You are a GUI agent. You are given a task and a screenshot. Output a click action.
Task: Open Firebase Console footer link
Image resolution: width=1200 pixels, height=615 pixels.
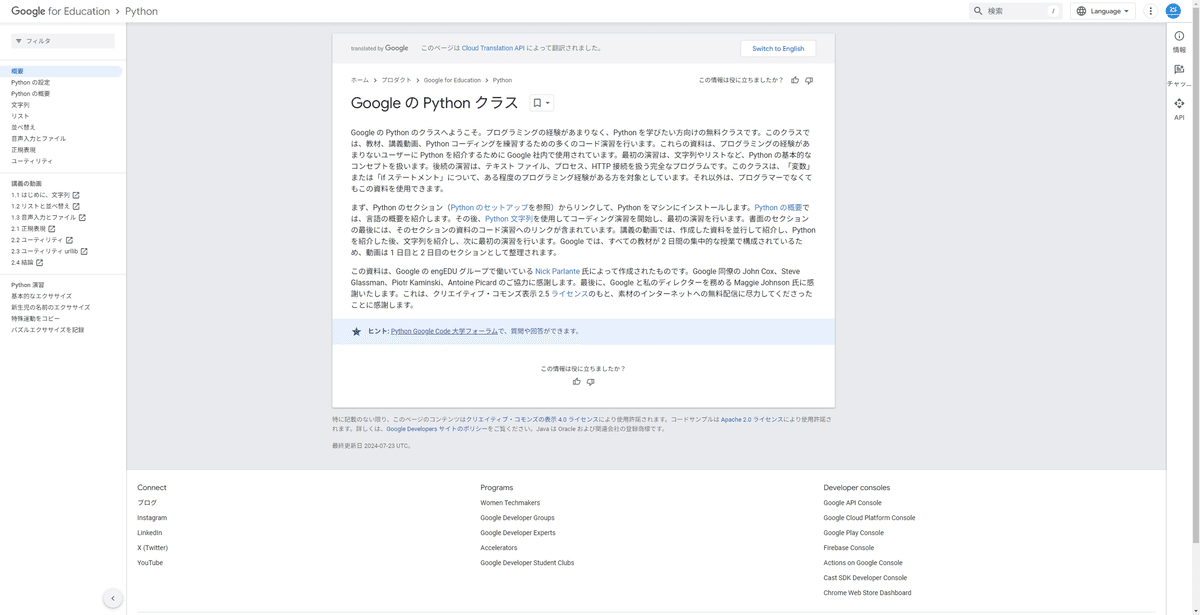(x=849, y=548)
